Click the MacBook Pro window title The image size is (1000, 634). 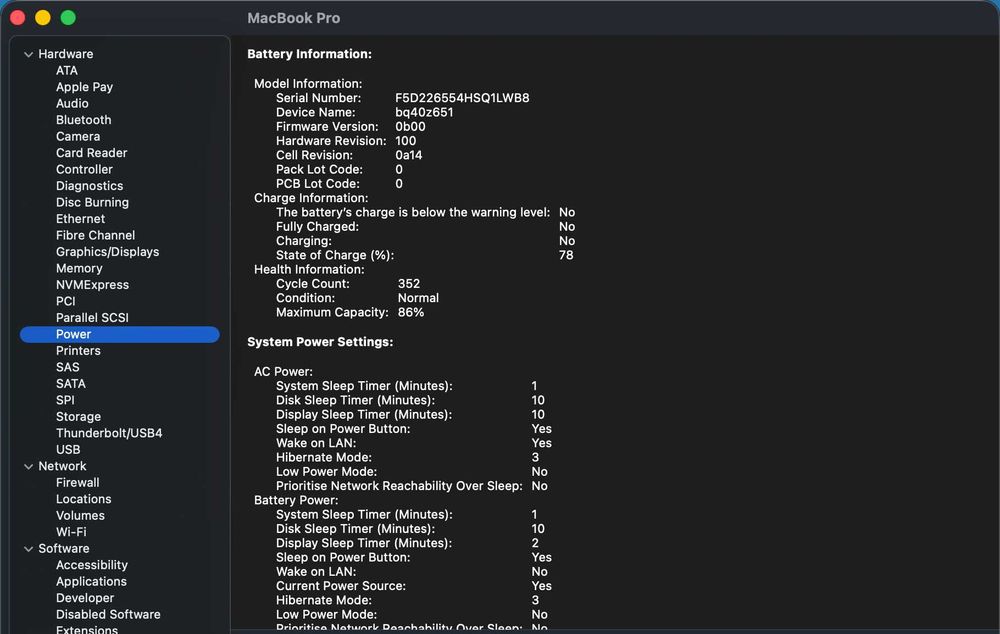pos(293,18)
